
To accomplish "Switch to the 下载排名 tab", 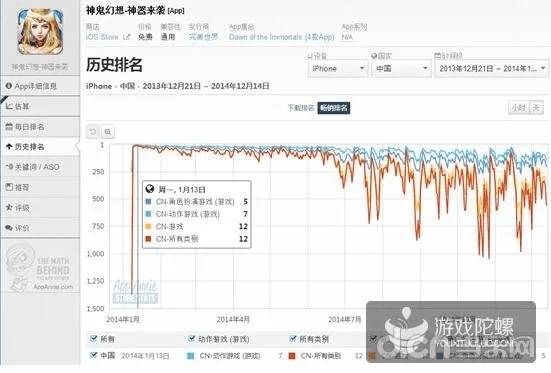I will (301, 108).
